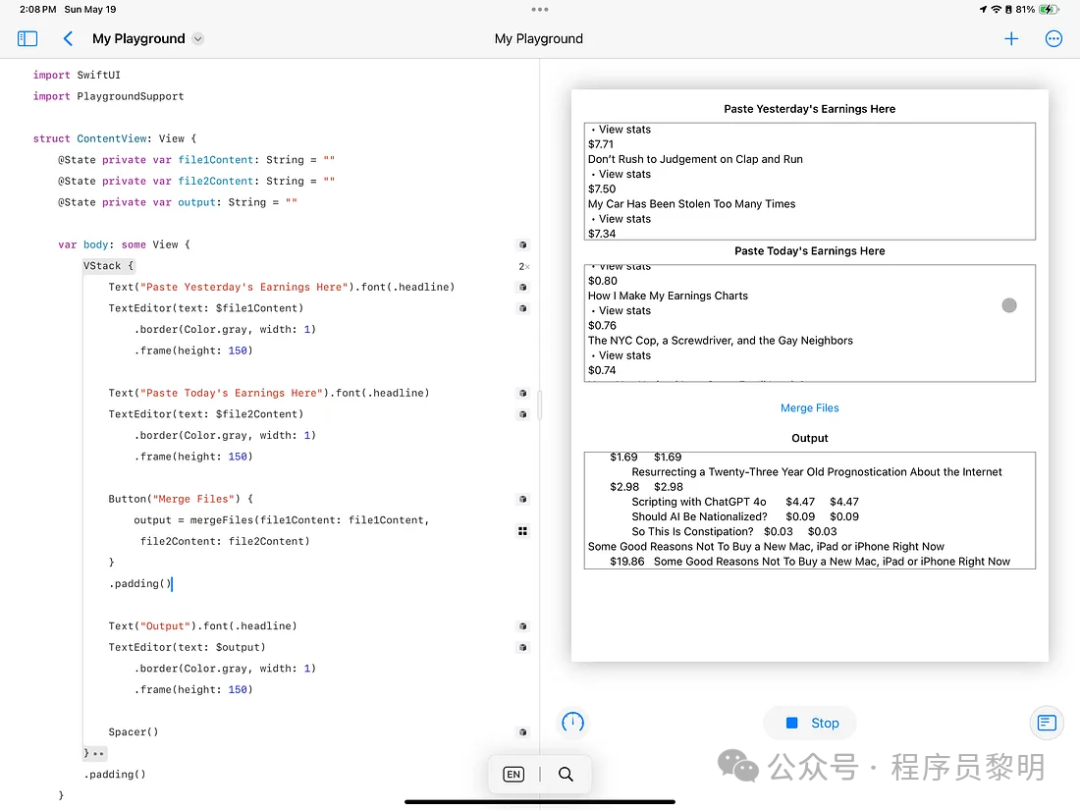
Task: Tap the My Playground title beside back arrow
Action: pos(138,39)
